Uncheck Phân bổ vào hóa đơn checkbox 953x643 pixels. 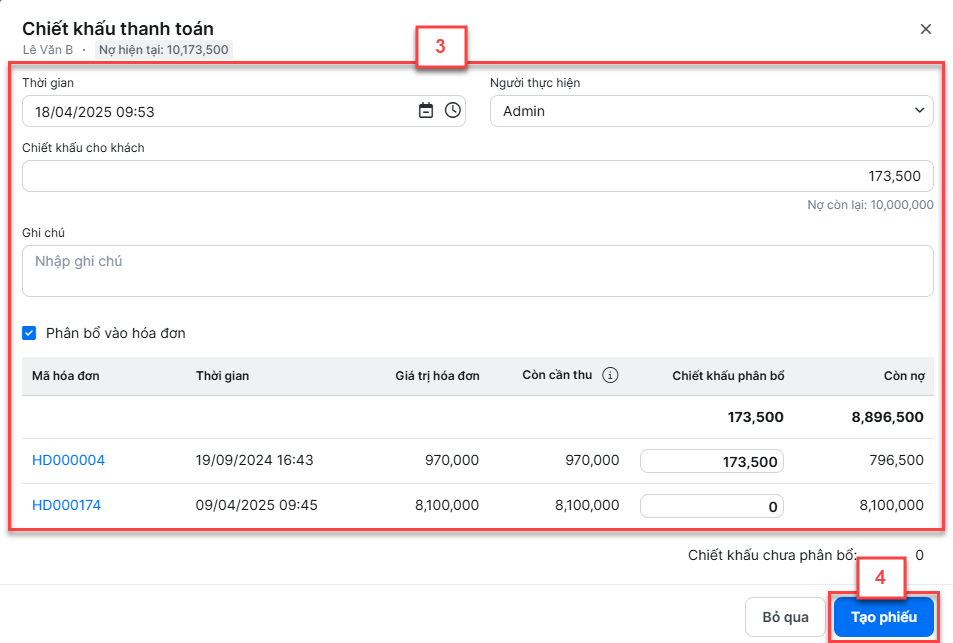[x=29, y=333]
